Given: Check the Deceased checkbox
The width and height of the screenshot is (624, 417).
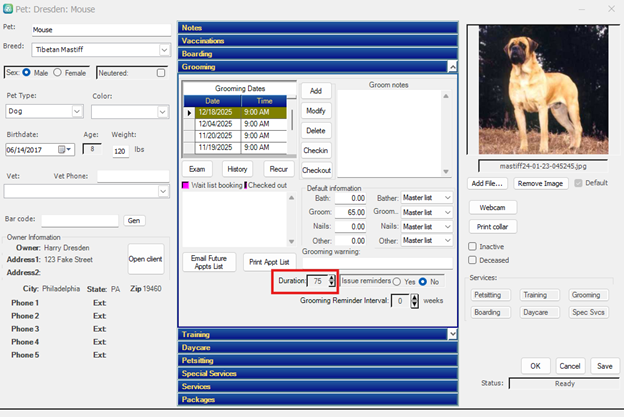Looking at the screenshot, I should (x=472, y=260).
